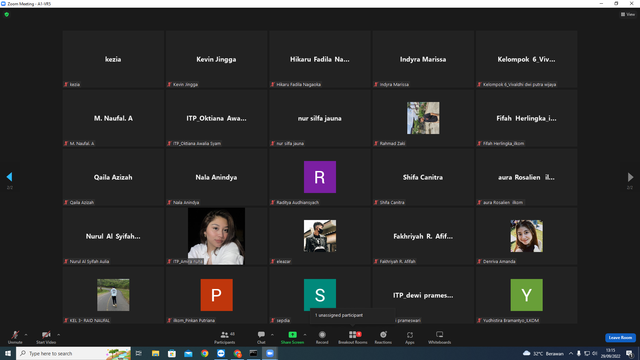Click eleazar's profile picture
640x360 pixels.
[x=320, y=236]
